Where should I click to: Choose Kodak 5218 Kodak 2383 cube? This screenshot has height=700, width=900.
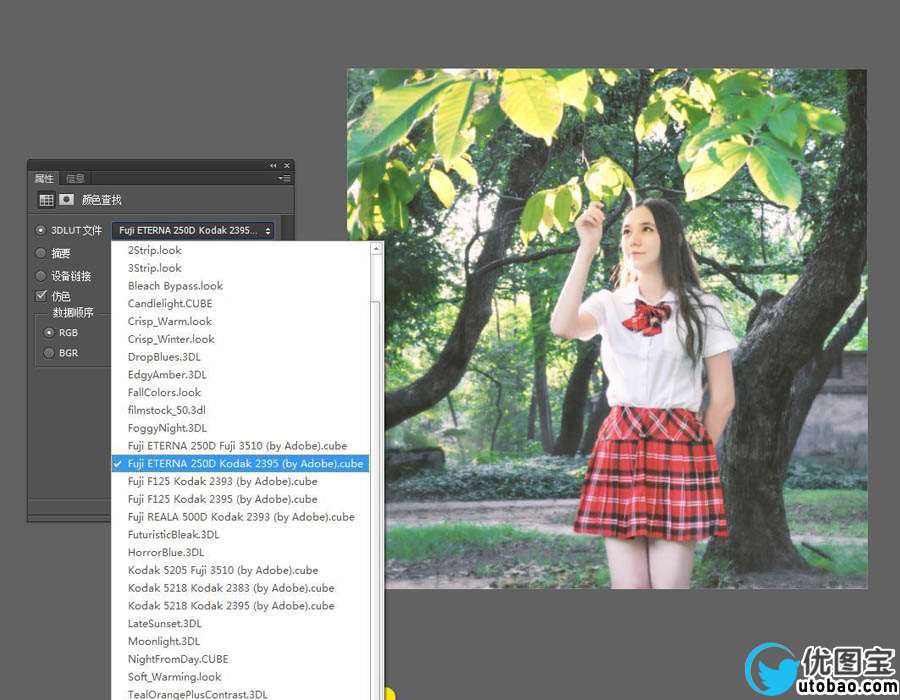pyautogui.click(x=240, y=588)
